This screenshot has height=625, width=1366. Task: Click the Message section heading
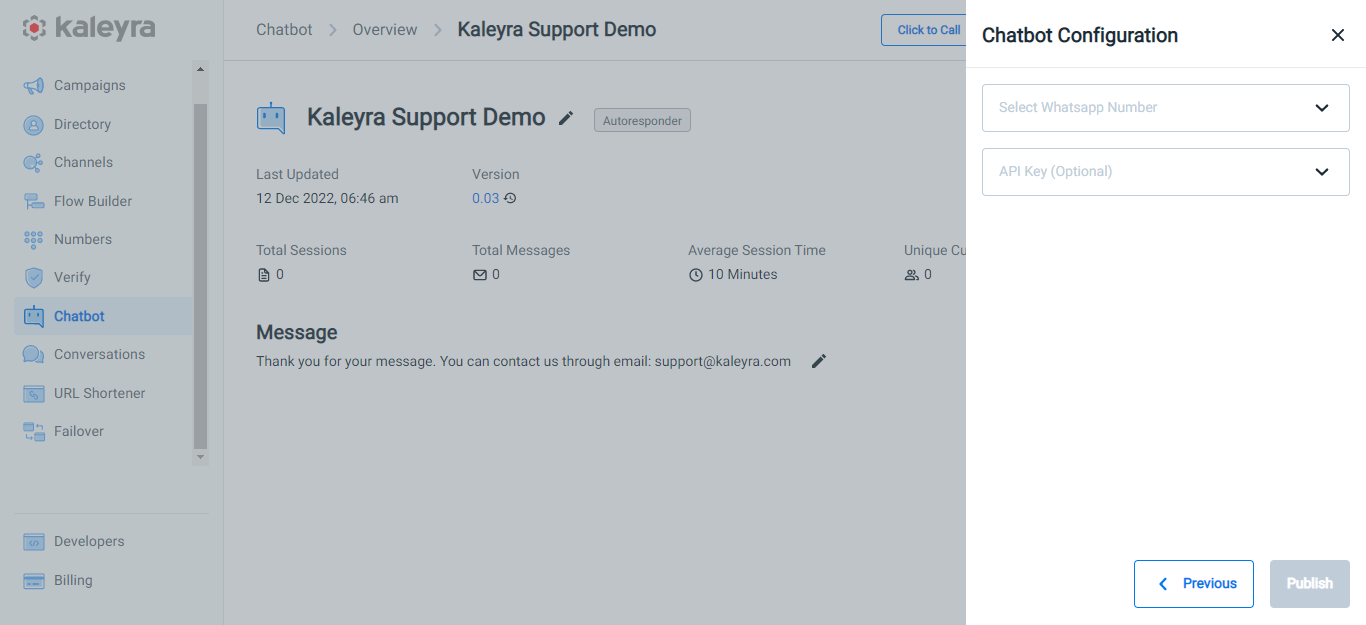click(297, 333)
